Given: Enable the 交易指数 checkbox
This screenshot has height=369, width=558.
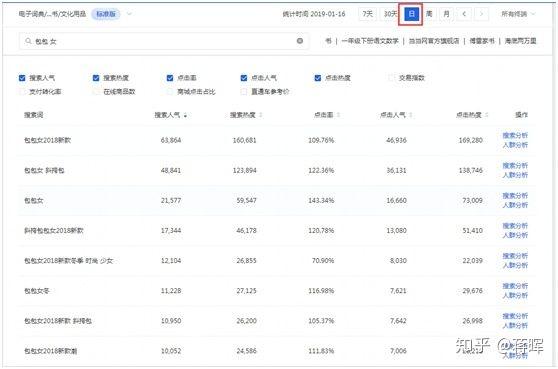Looking at the screenshot, I should tap(392, 78).
